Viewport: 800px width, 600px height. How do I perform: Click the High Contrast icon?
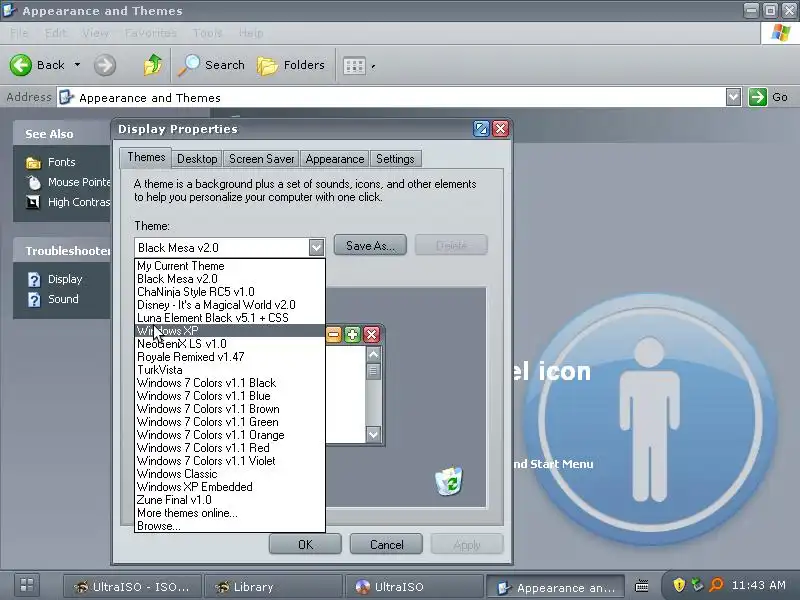click(x=33, y=203)
